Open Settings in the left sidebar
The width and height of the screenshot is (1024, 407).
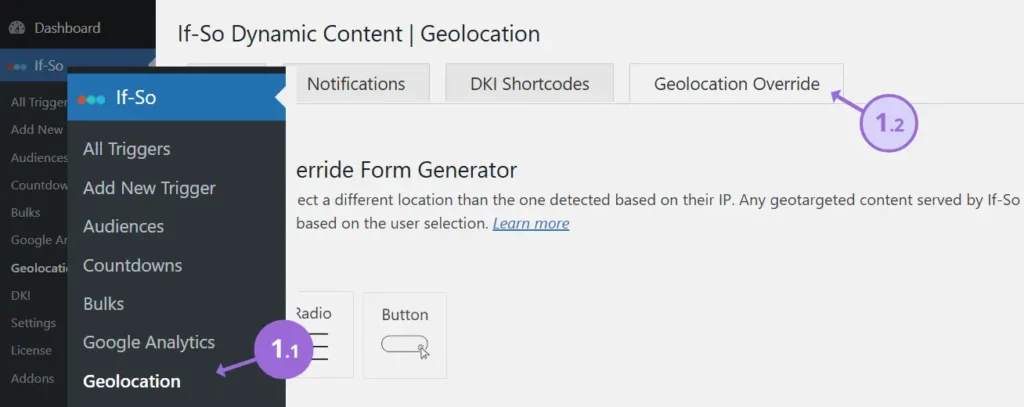click(x=33, y=323)
